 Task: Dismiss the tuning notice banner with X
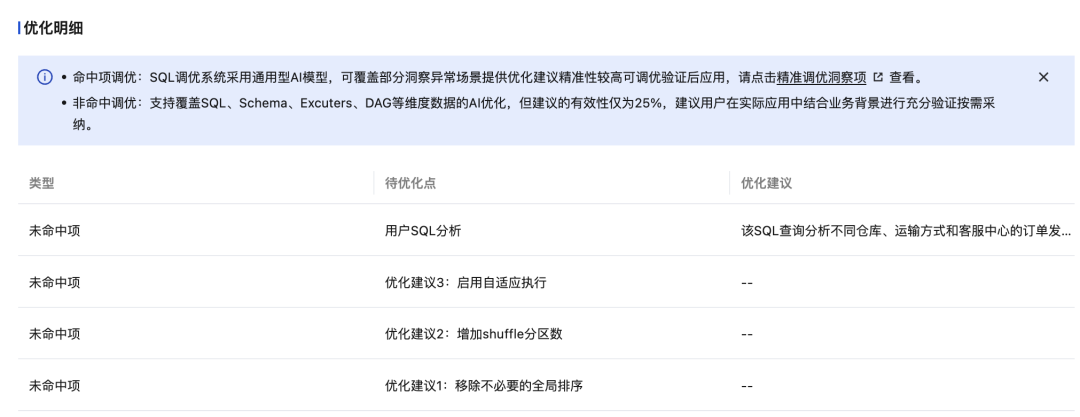1043,77
